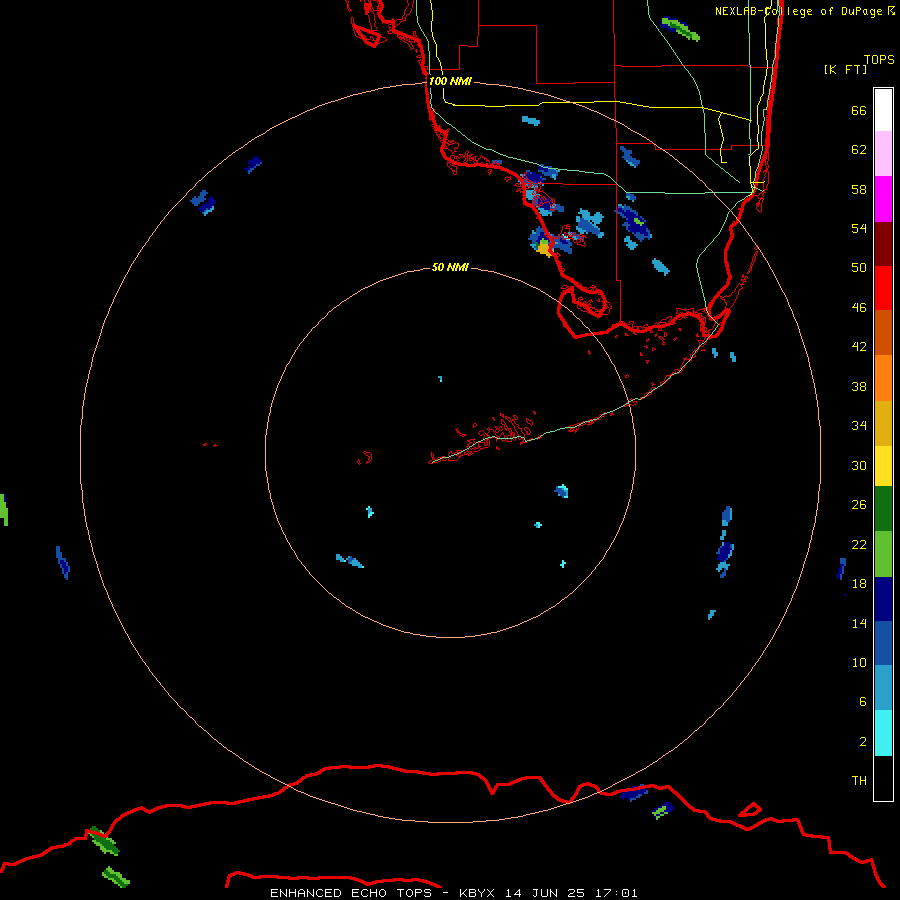Click legend value 18
The width and height of the screenshot is (900, 900).
click(859, 584)
